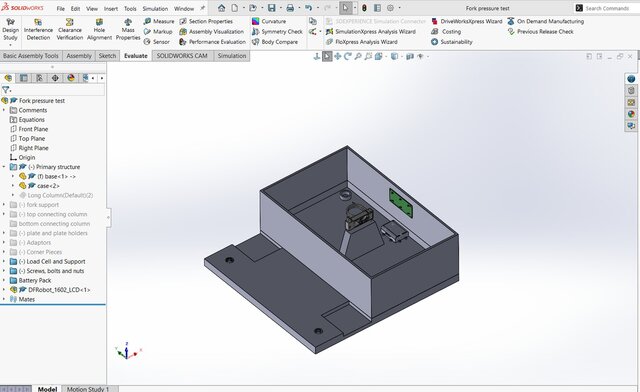Expand Screws, bolts and nuts folder
Screen dimensions: 640x392
(x=4, y=271)
